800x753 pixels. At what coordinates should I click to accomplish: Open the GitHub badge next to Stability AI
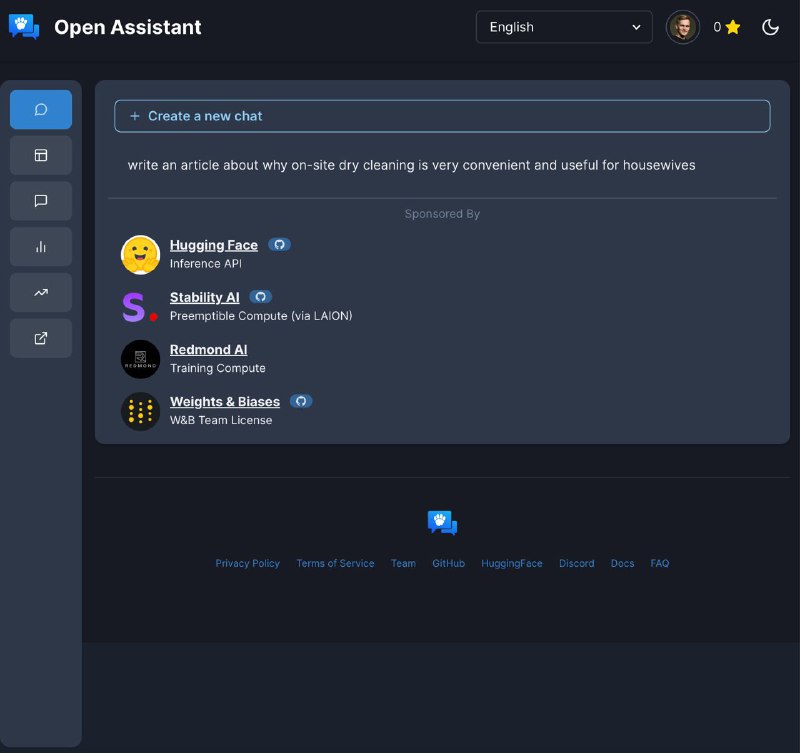click(x=261, y=296)
